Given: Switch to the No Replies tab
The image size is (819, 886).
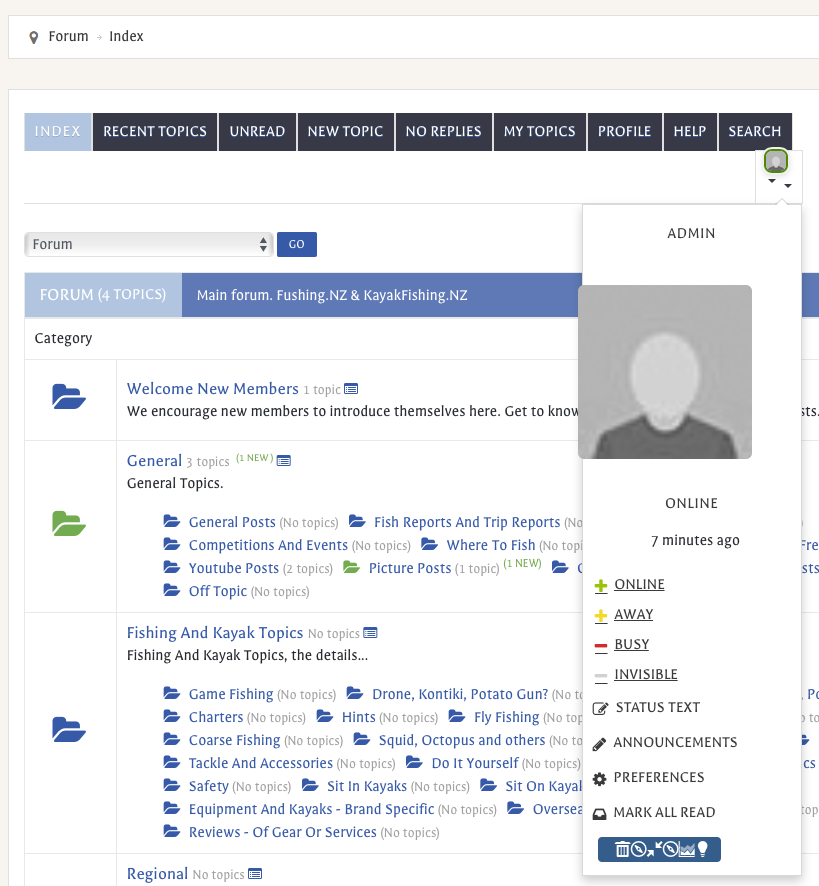Looking at the screenshot, I should [x=444, y=132].
